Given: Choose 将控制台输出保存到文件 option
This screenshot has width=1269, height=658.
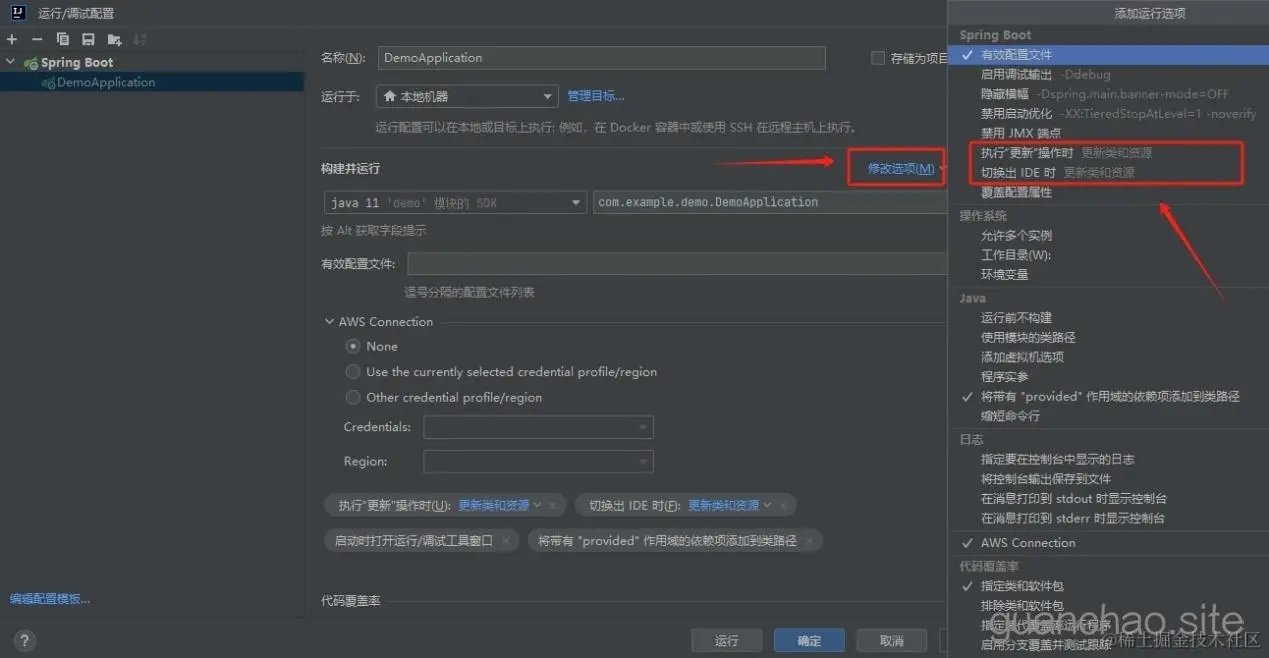Looking at the screenshot, I should click(1108, 479).
